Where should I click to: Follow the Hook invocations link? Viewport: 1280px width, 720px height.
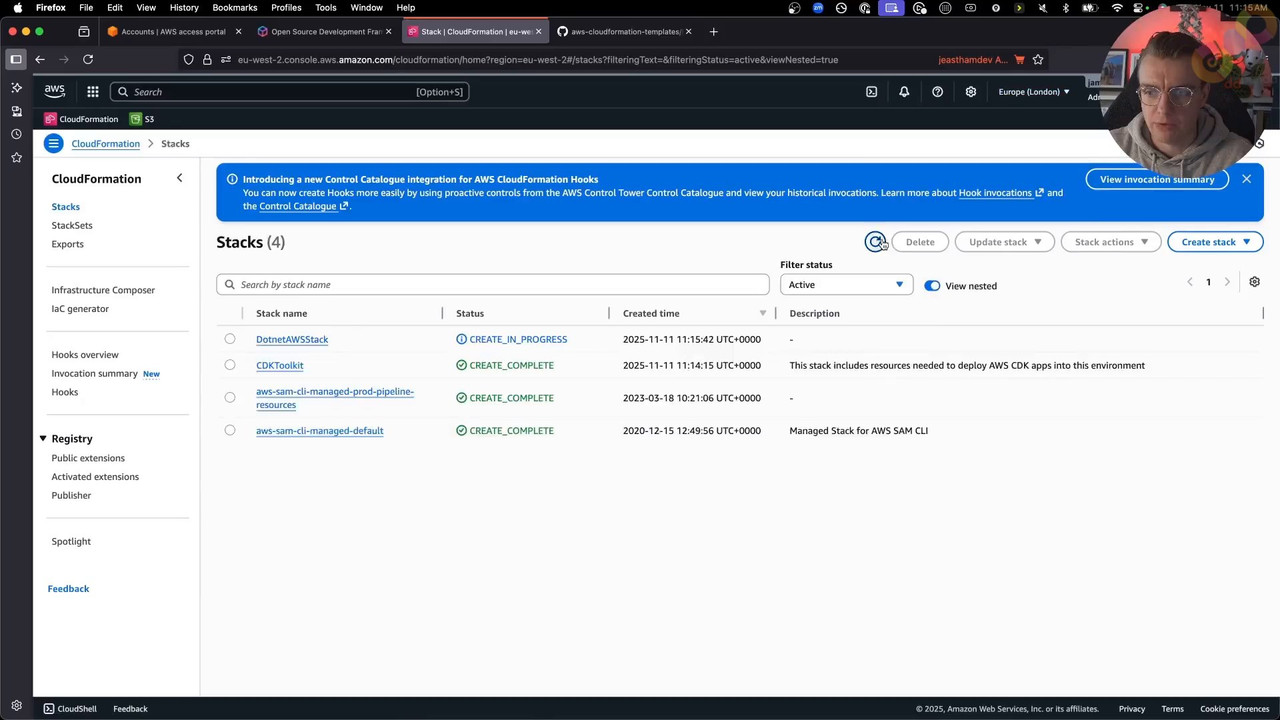pyautogui.click(x=1001, y=193)
